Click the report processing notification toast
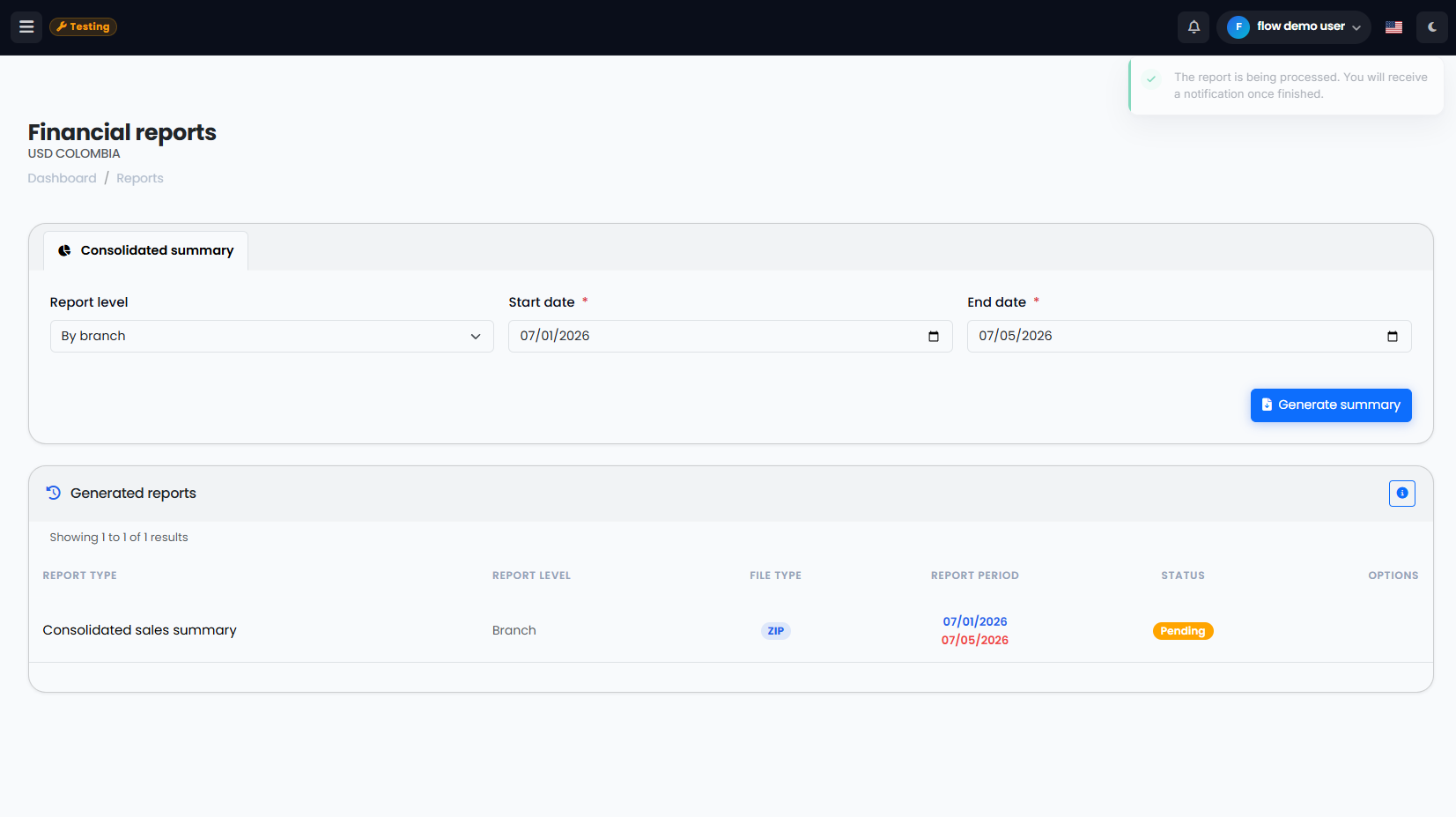 (x=1286, y=85)
